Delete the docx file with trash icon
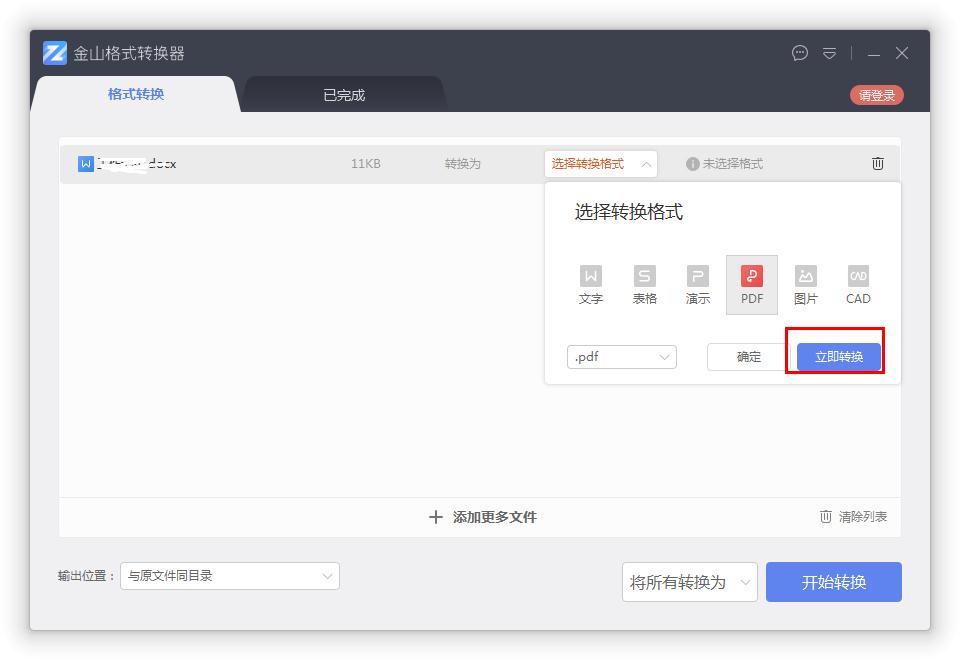Image resolution: width=960 pixels, height=660 pixels. click(877, 163)
